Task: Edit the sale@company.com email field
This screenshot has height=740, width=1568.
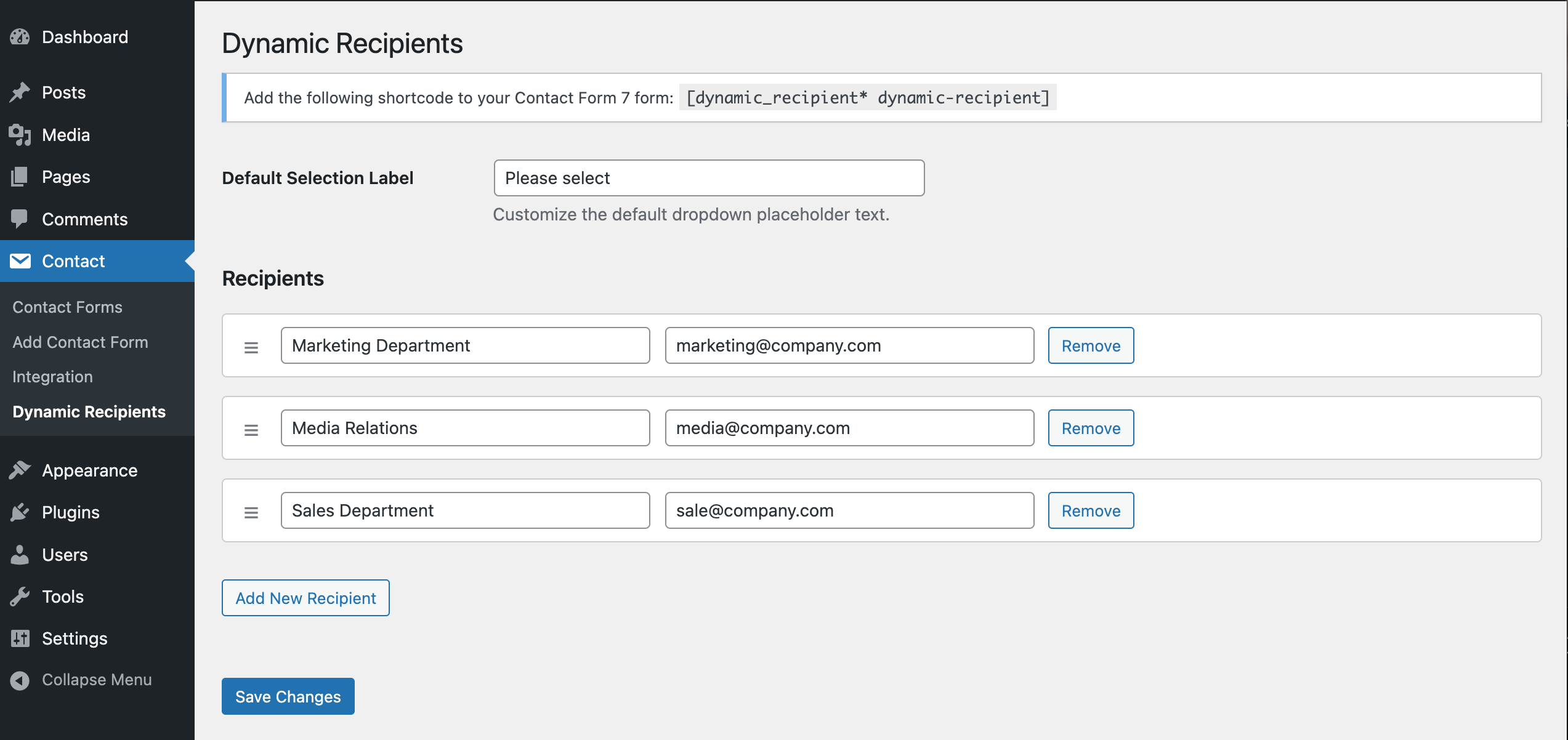Action: (849, 510)
